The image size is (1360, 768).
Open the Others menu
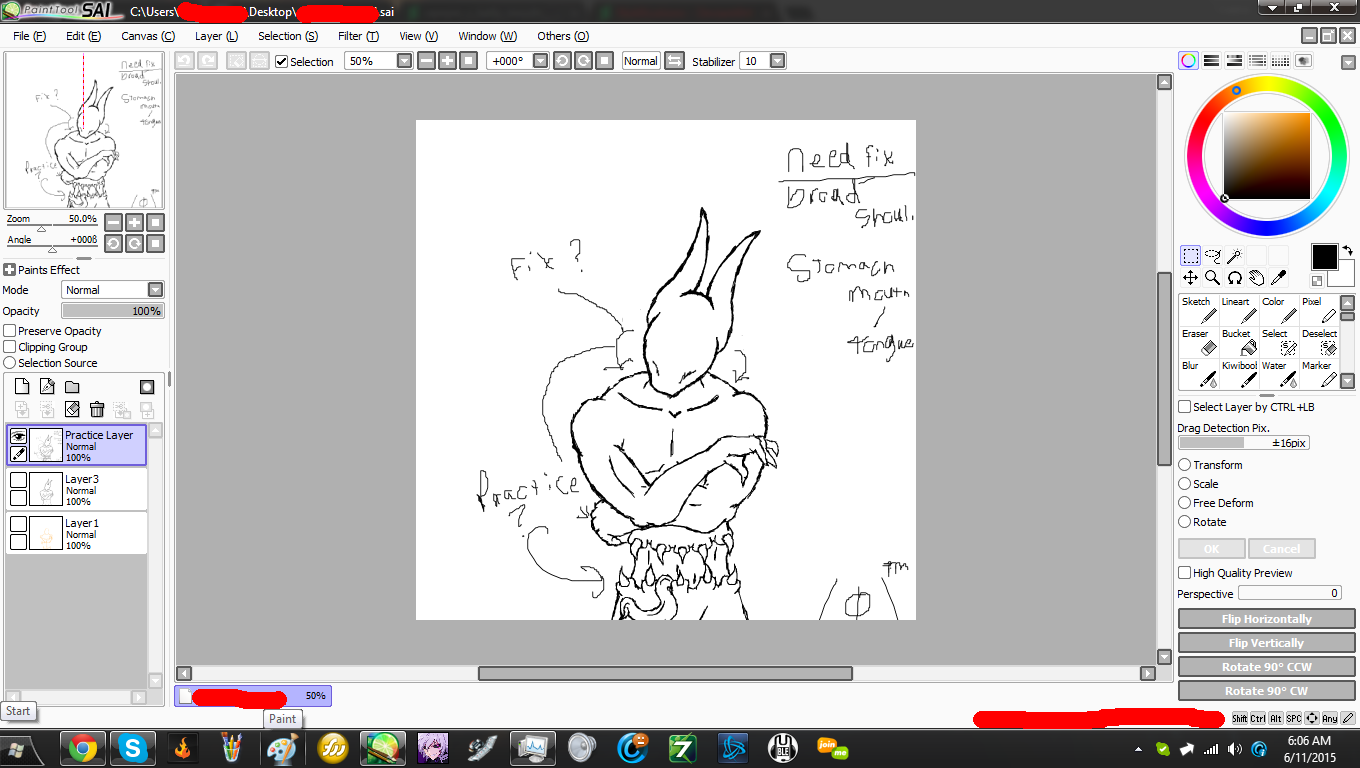[563, 36]
